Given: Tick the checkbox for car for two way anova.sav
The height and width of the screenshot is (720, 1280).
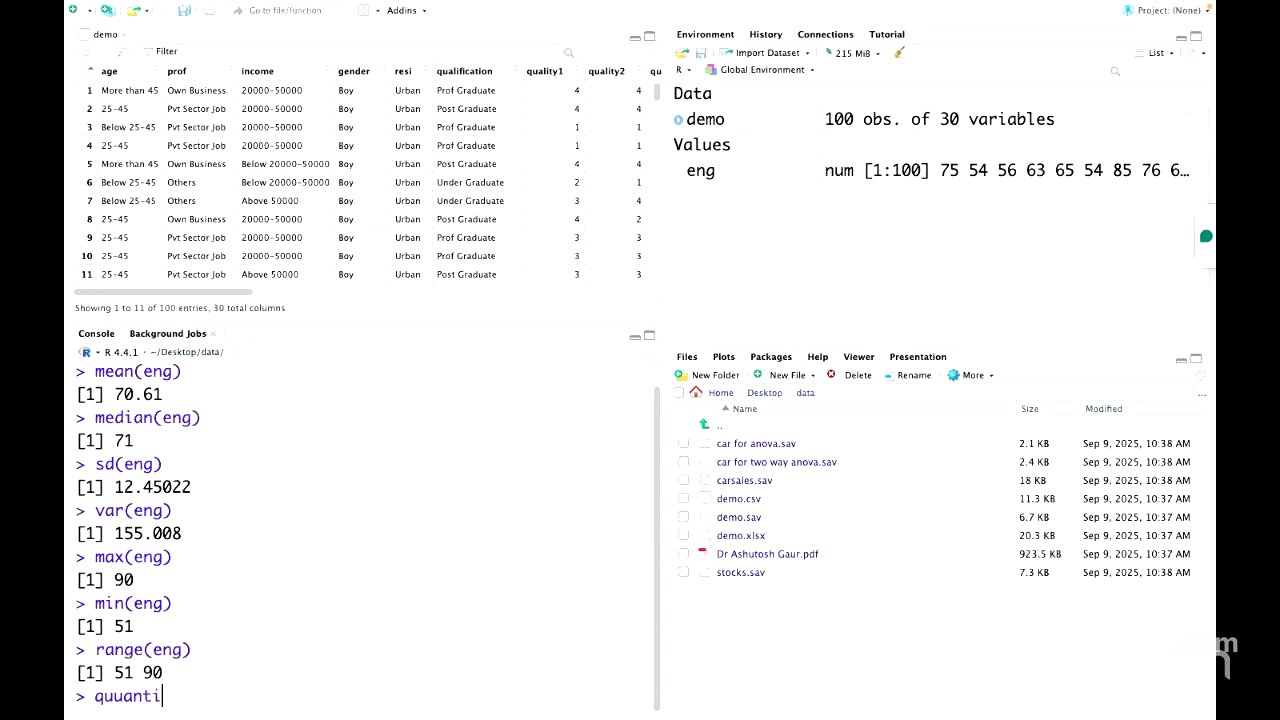Looking at the screenshot, I should click(x=683, y=462).
